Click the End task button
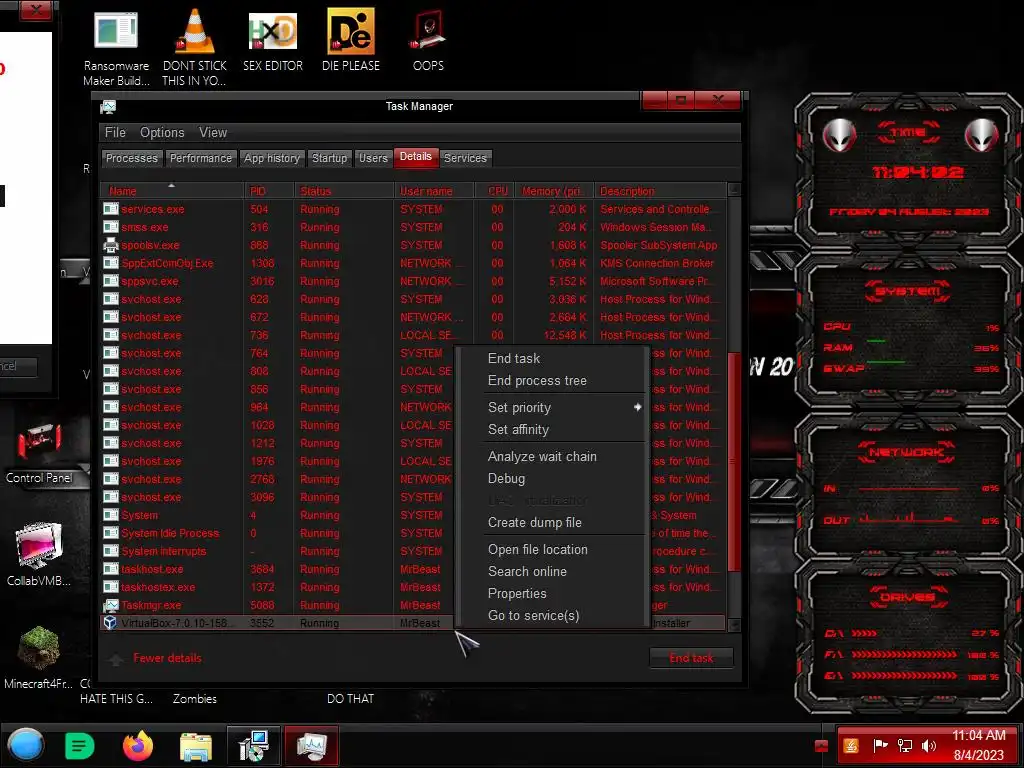The image size is (1024, 768). 691,658
